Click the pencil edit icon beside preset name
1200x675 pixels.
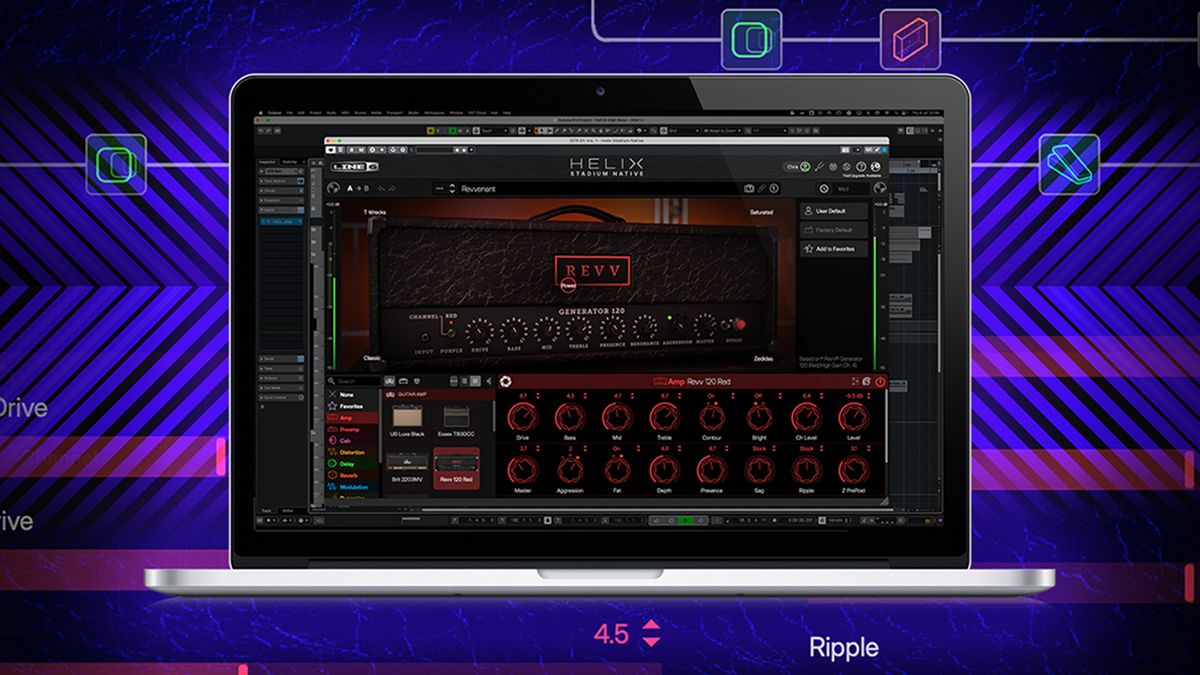click(762, 188)
